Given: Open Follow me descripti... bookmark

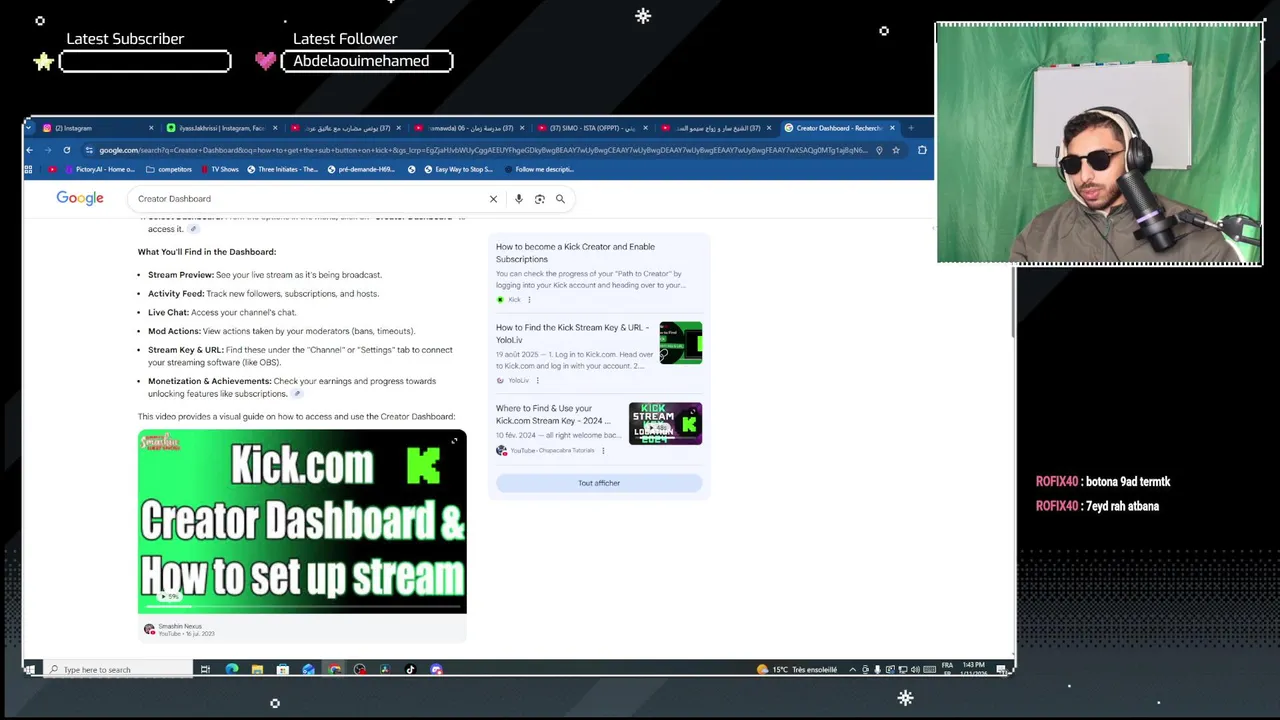Looking at the screenshot, I should [x=540, y=169].
